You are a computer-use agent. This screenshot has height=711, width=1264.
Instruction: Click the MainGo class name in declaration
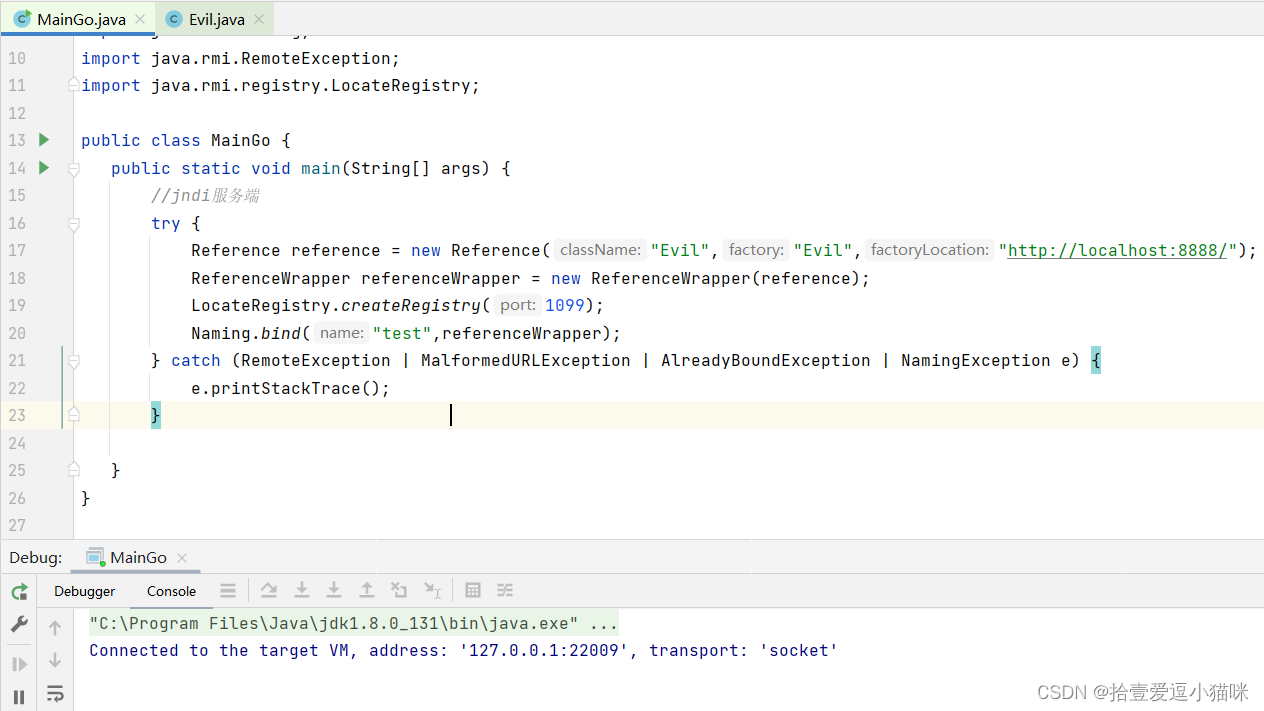(241, 141)
